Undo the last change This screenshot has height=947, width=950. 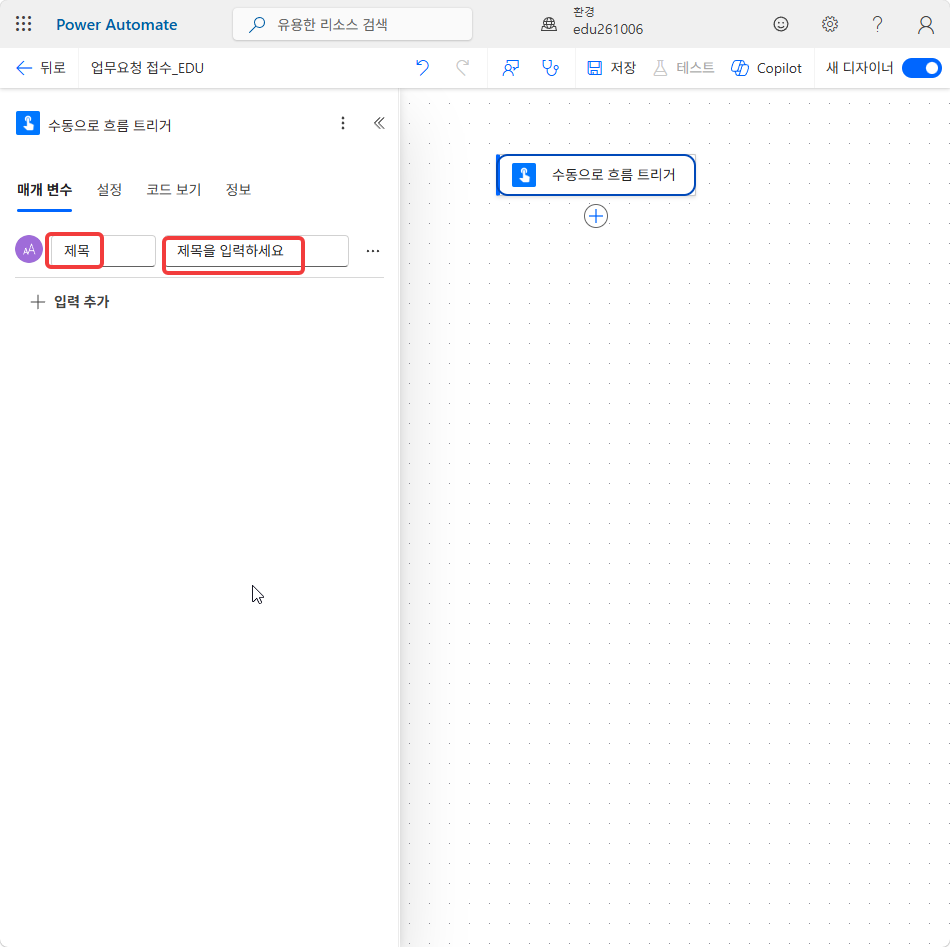point(422,68)
